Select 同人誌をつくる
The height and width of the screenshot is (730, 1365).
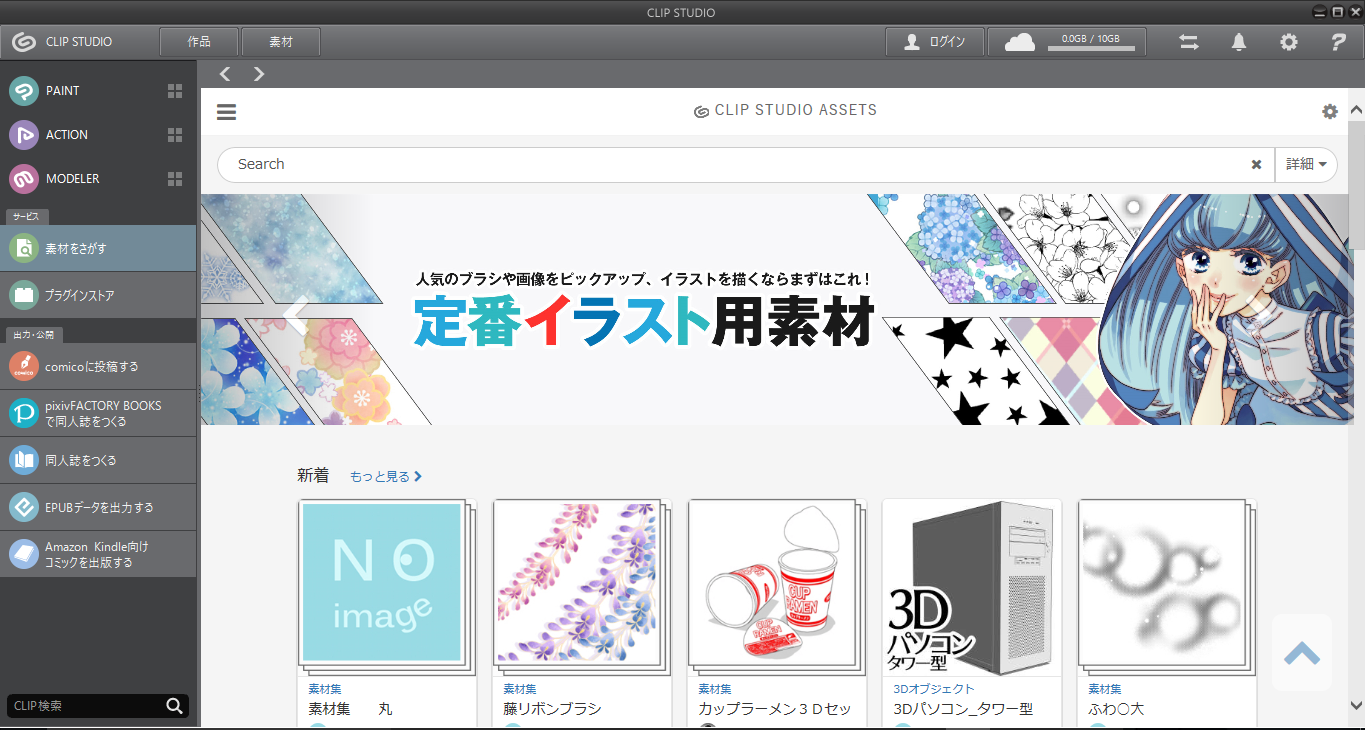point(98,460)
